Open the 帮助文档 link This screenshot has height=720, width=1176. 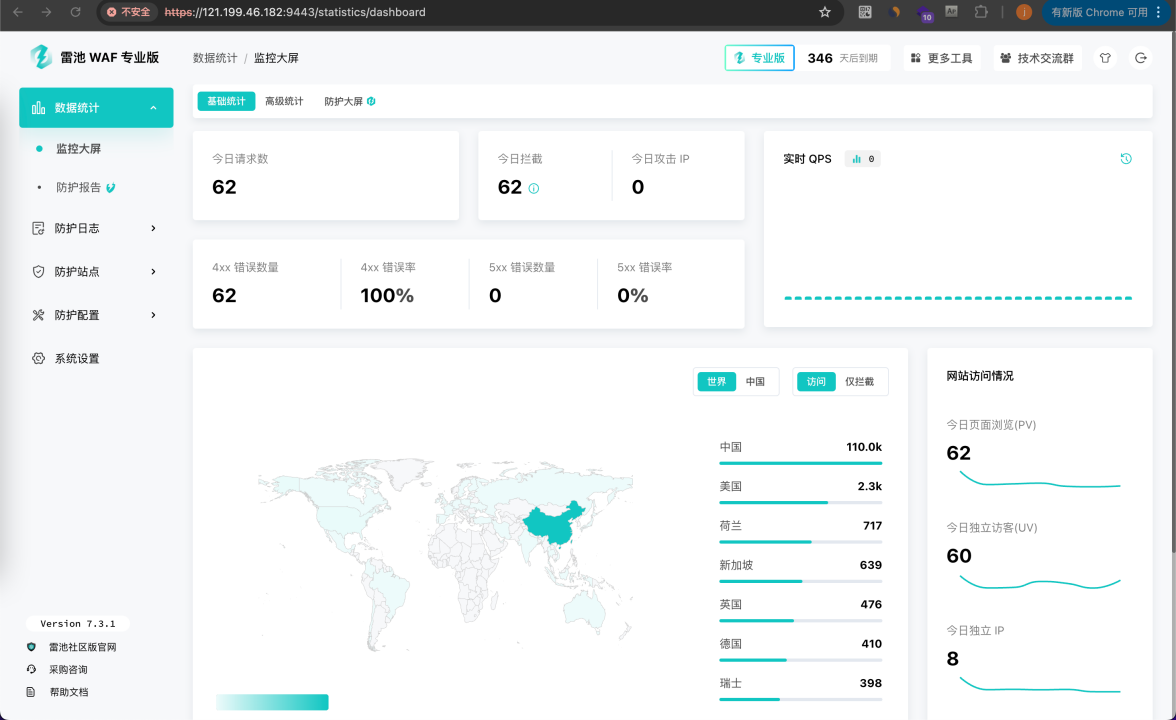[x=68, y=692]
